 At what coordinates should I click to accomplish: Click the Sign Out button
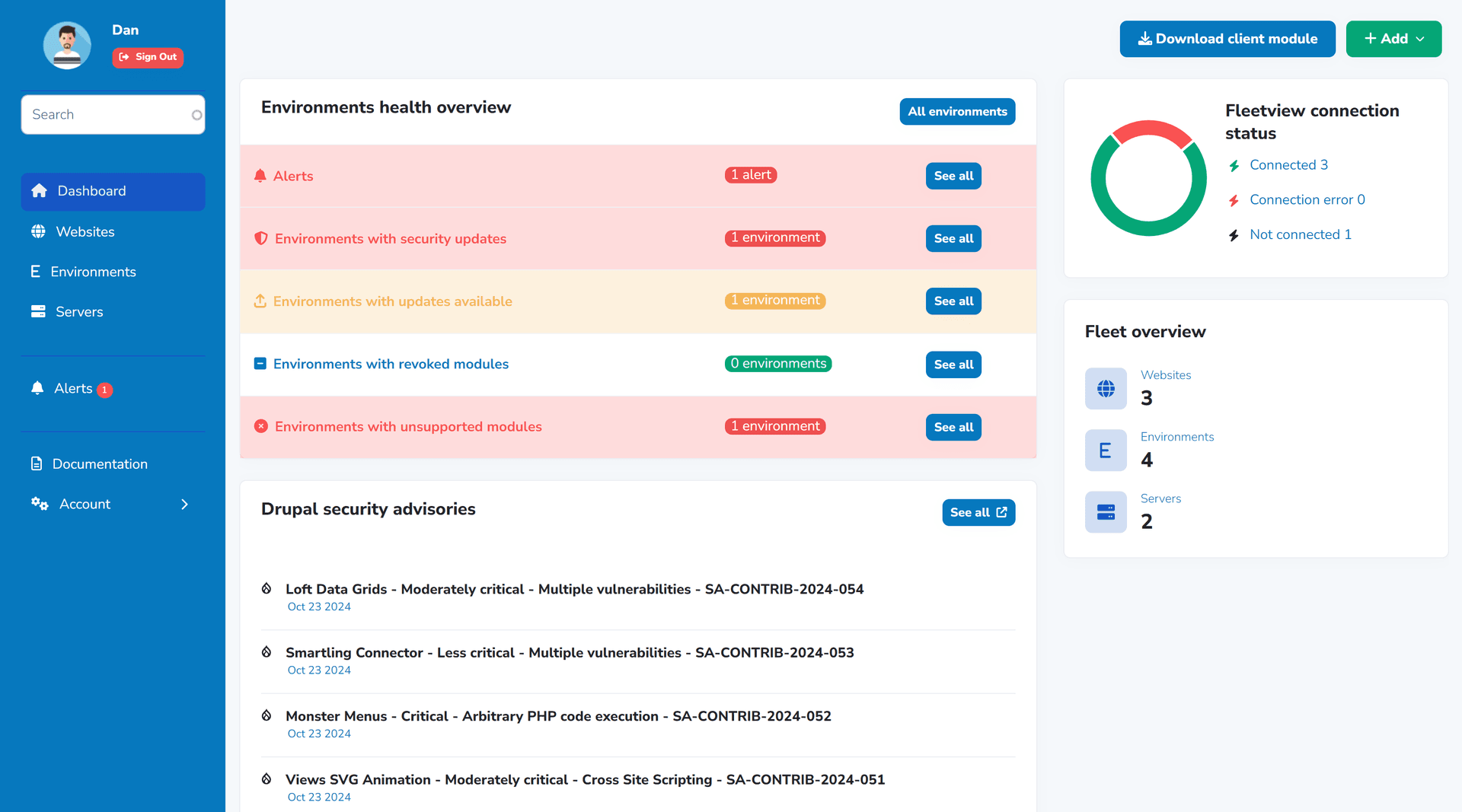tap(148, 57)
